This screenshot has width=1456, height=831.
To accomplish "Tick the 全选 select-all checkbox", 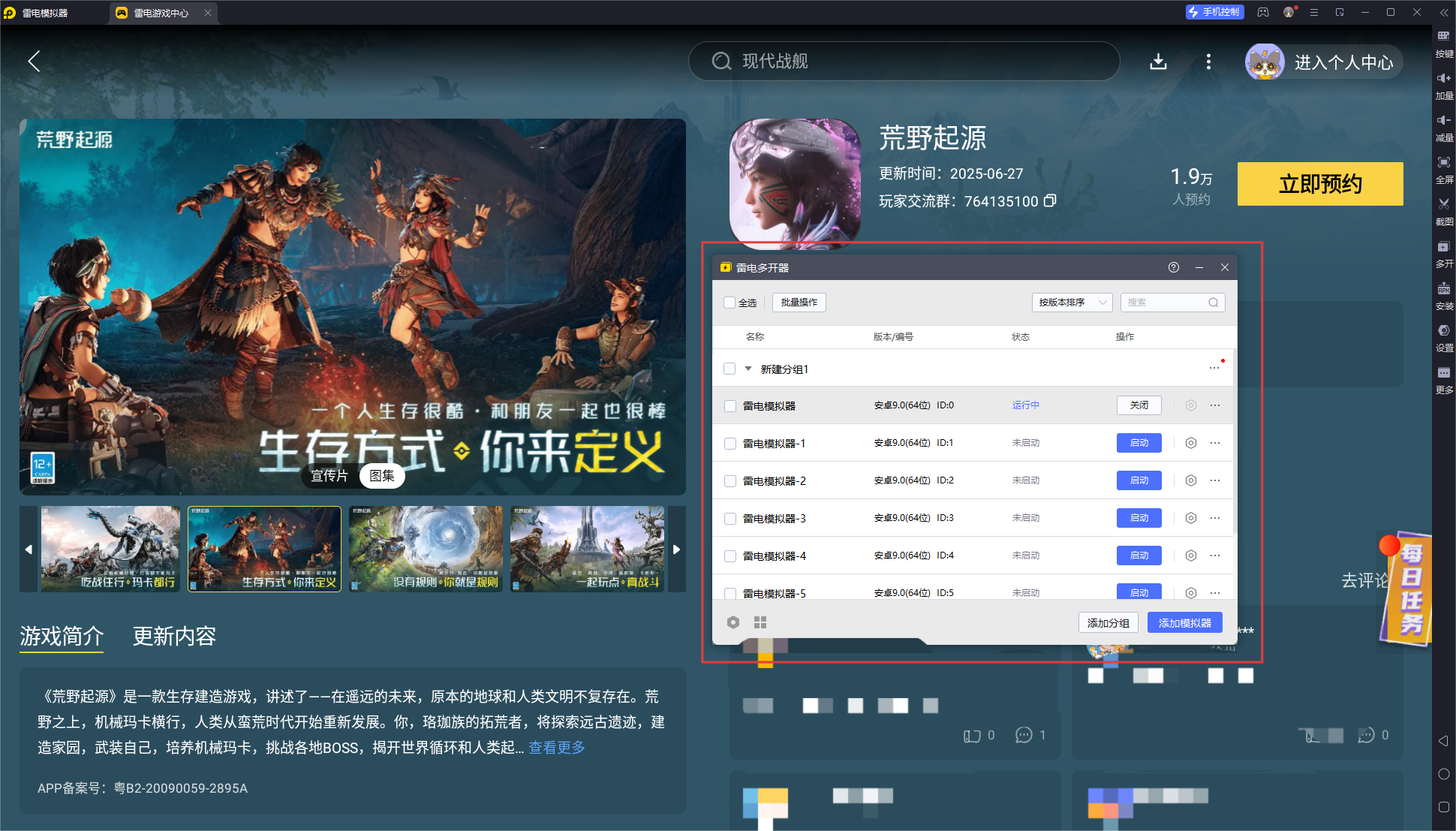I will point(730,303).
